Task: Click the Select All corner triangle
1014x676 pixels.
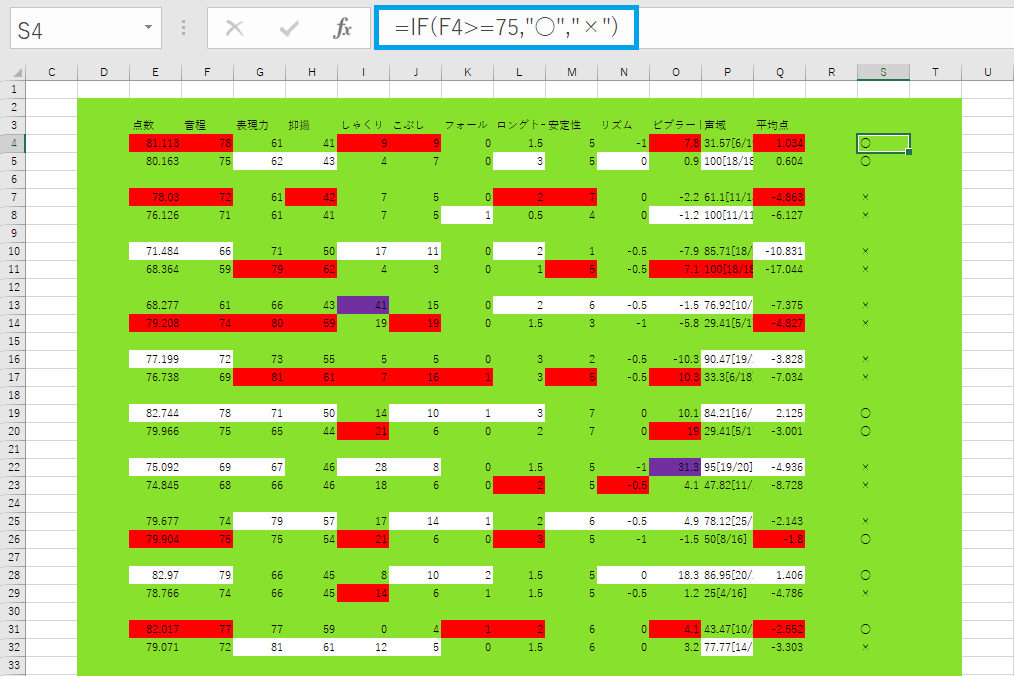Action: (17, 72)
